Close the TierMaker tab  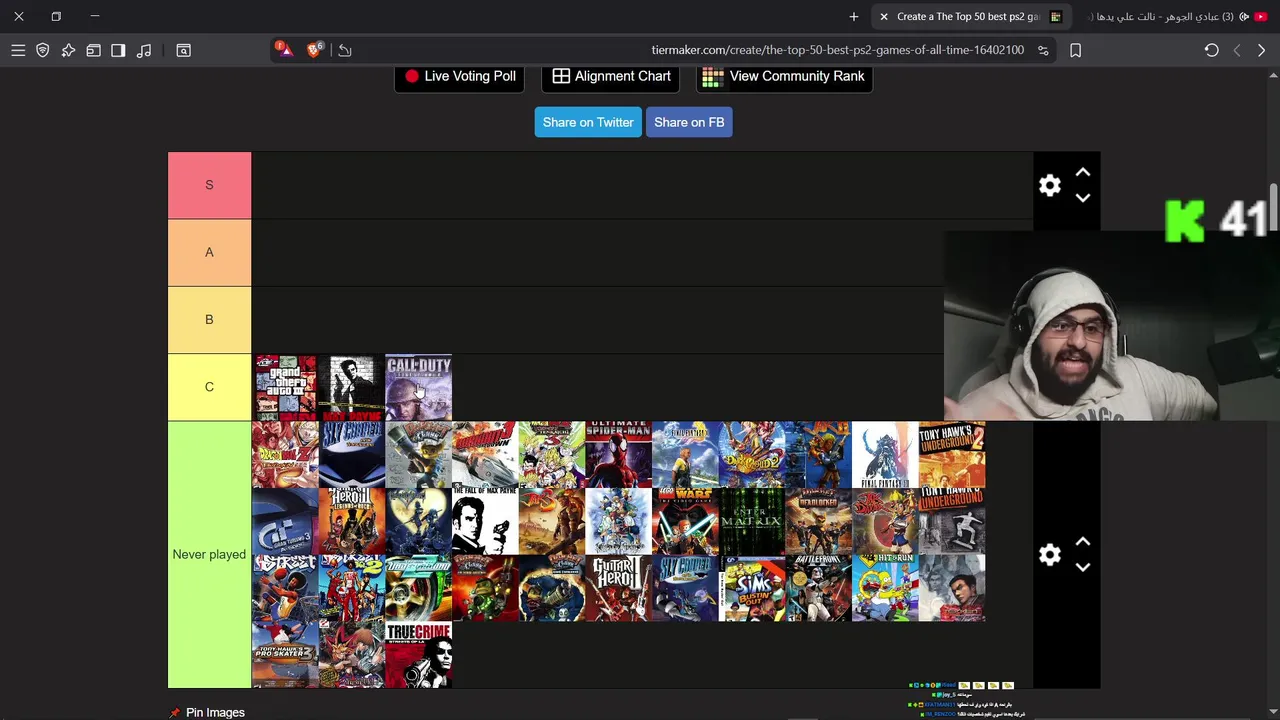(x=884, y=16)
